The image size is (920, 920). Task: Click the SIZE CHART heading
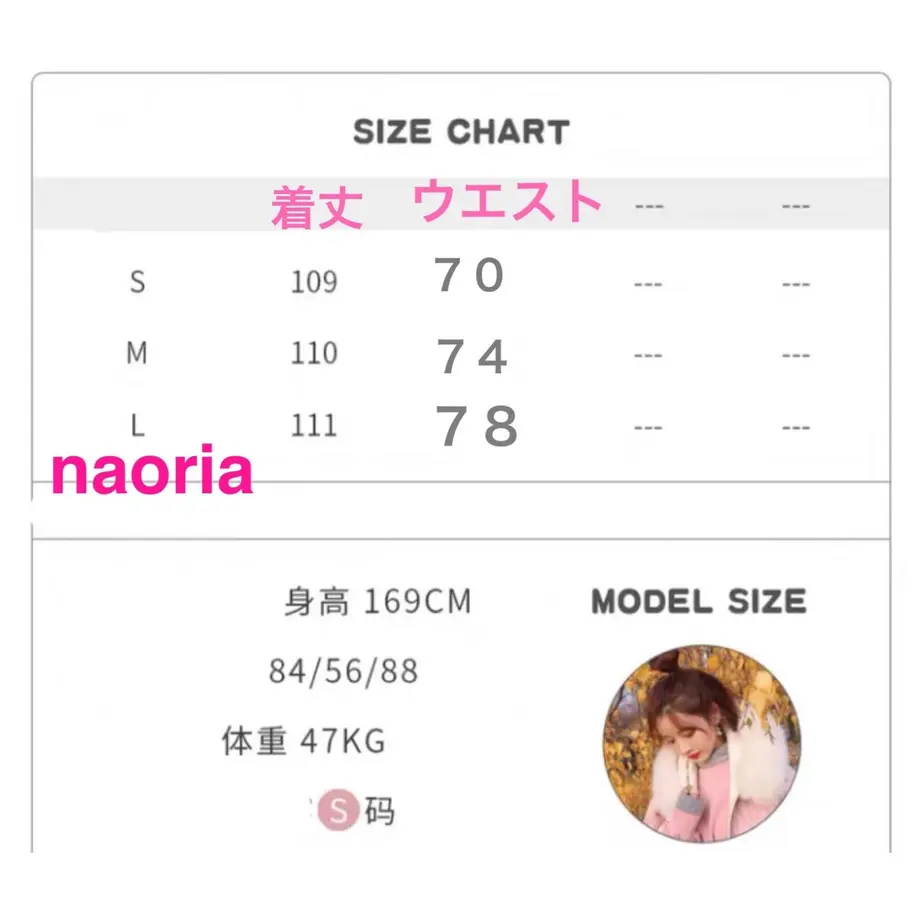click(461, 131)
